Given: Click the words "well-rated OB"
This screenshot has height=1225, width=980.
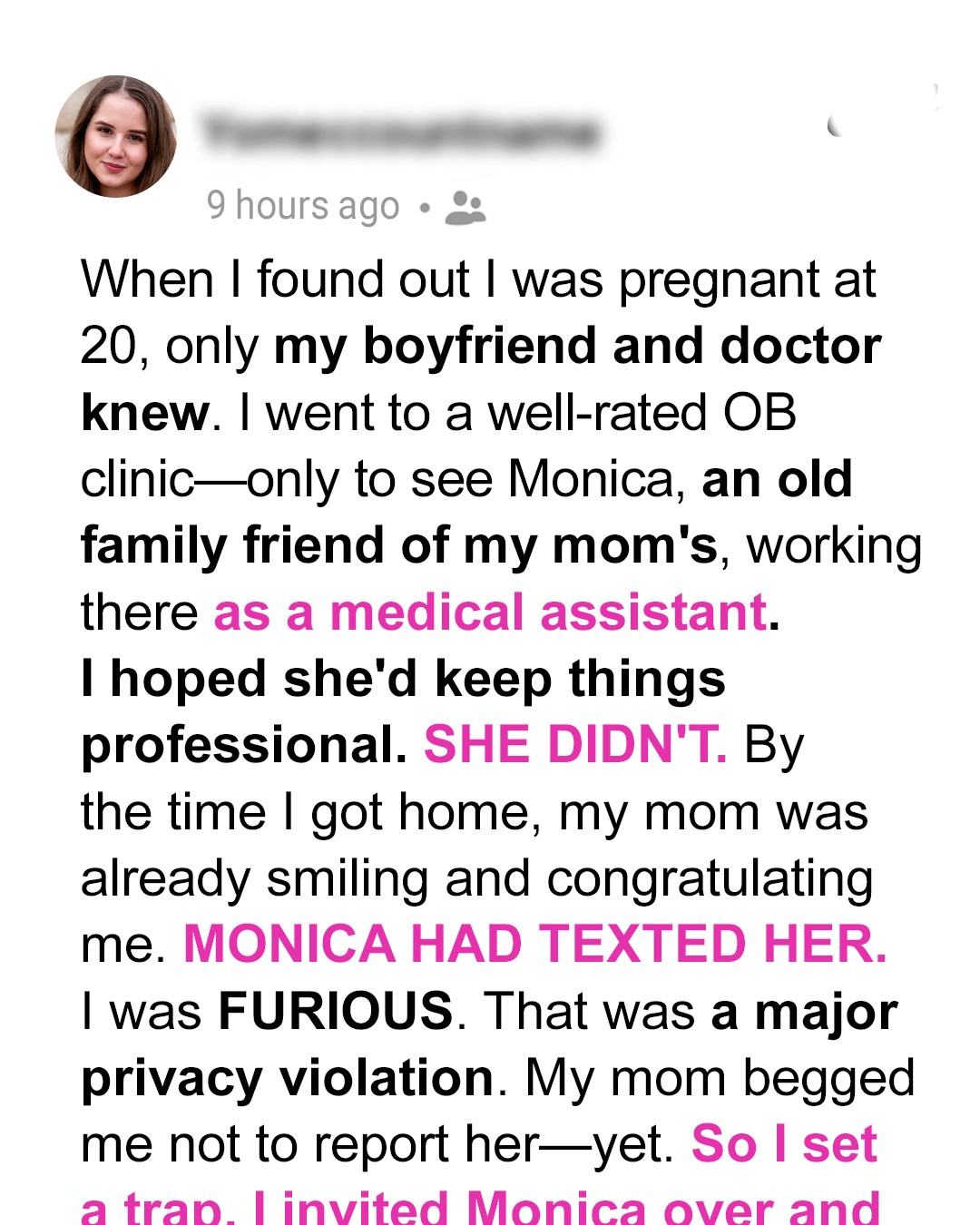Looking at the screenshot, I should (x=642, y=414).
